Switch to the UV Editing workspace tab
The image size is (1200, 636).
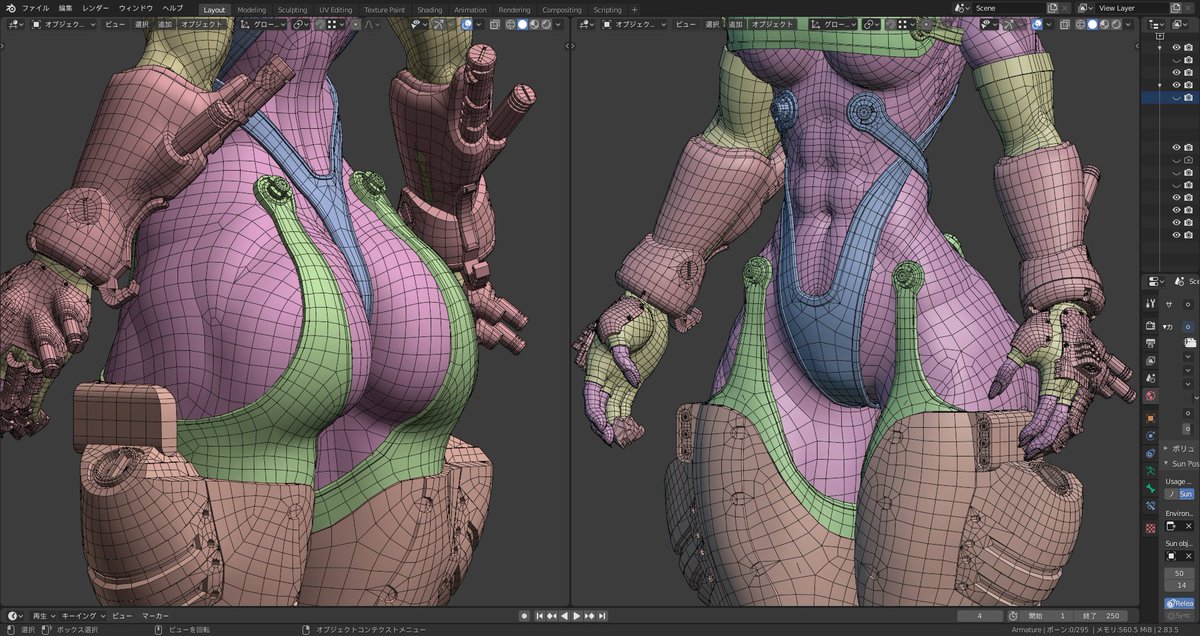point(335,9)
